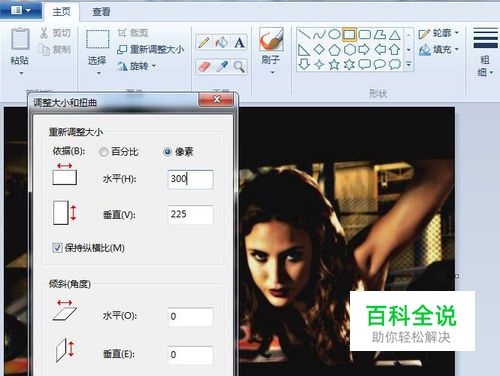The image size is (500, 376).
Task: Toggle Maintain aspect ratio checkbox
Action: click(x=57, y=248)
